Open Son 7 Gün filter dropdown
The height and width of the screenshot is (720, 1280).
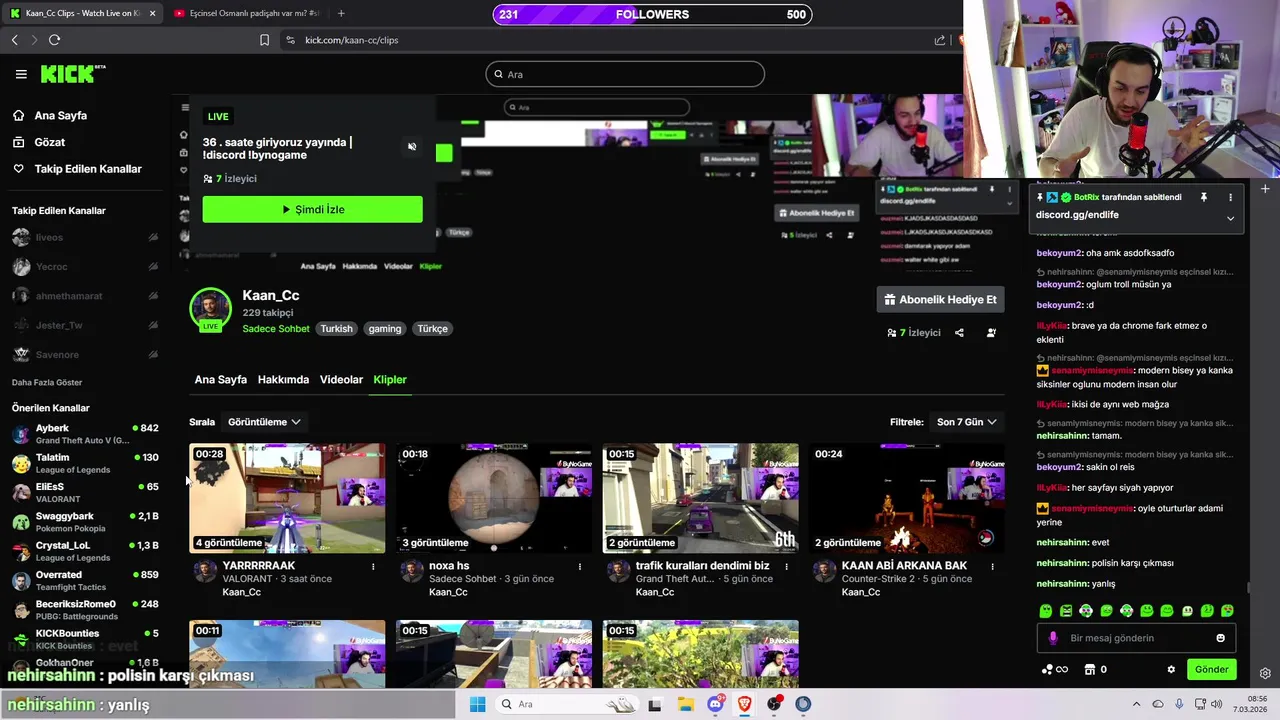click(966, 422)
